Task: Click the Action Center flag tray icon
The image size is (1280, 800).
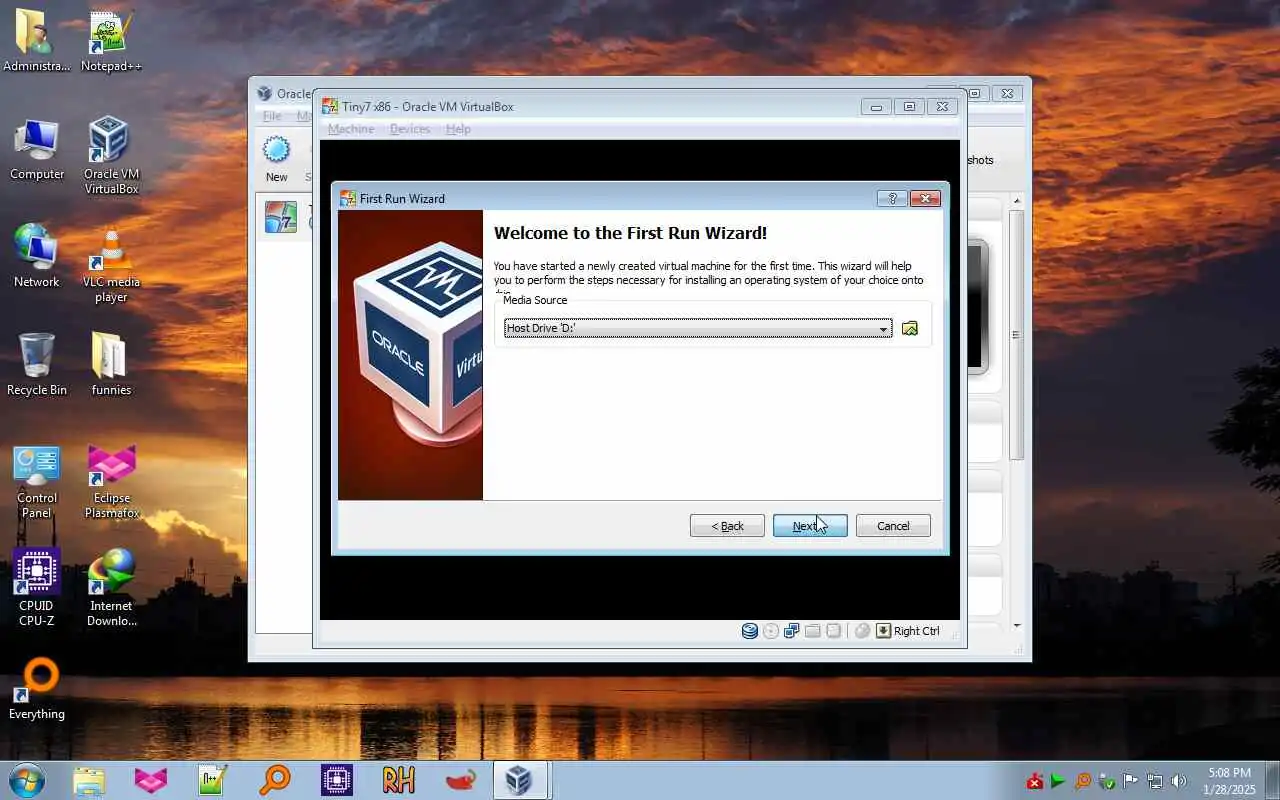Action: click(1131, 781)
